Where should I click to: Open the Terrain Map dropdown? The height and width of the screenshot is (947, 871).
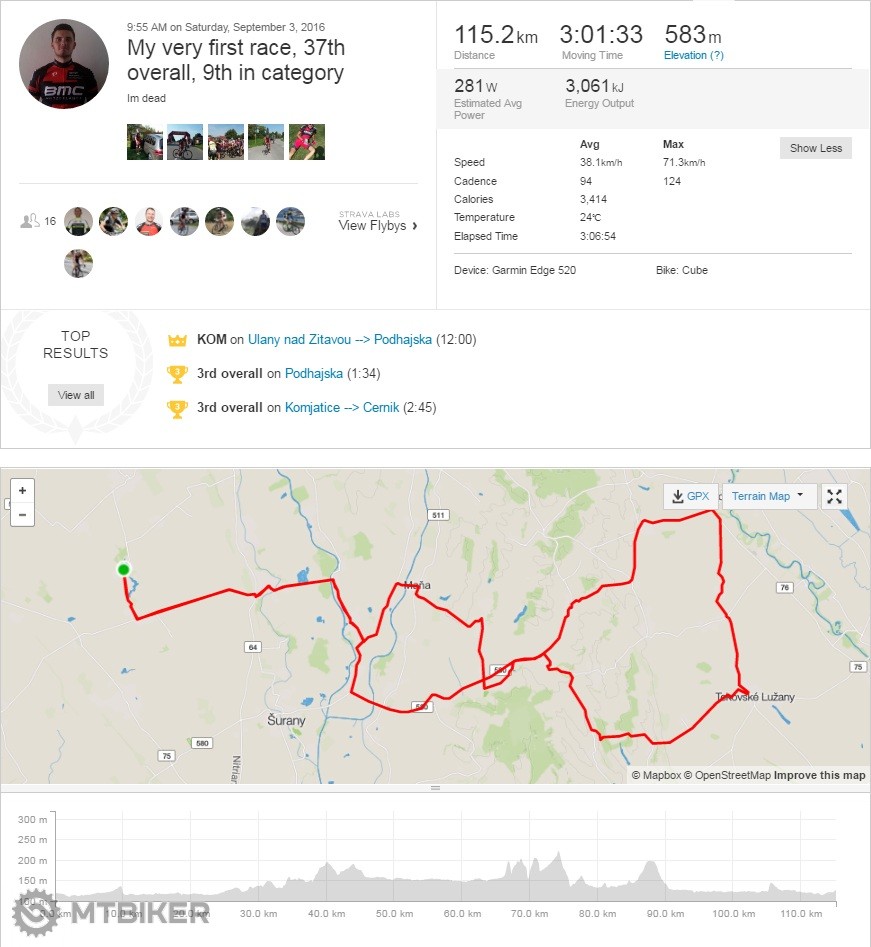click(768, 497)
